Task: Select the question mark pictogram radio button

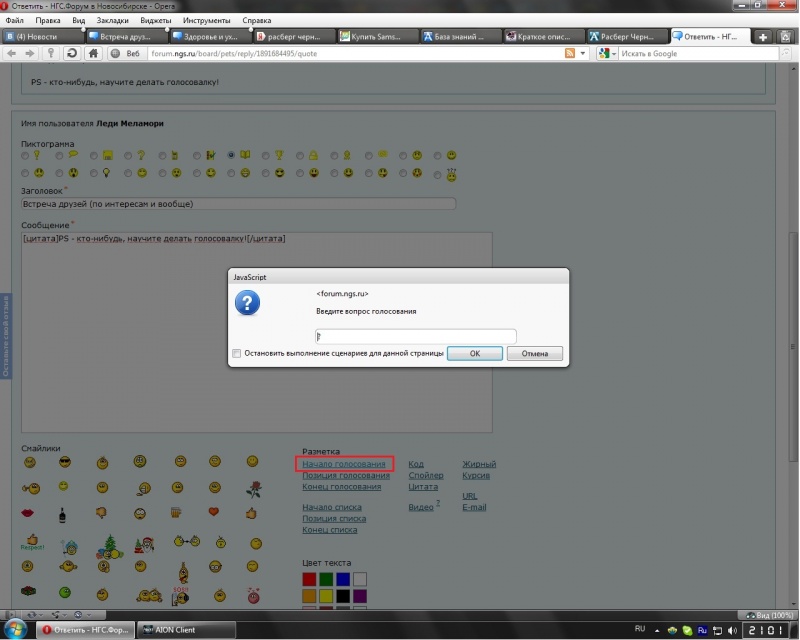Action: pyautogui.click(x=129, y=156)
